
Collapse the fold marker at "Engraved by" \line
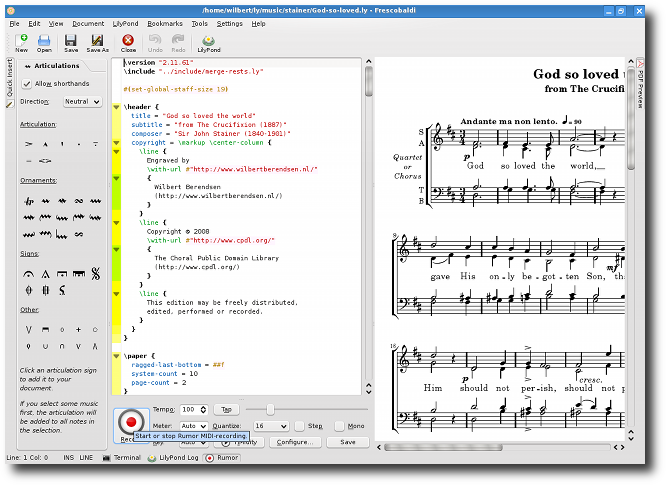116,152
